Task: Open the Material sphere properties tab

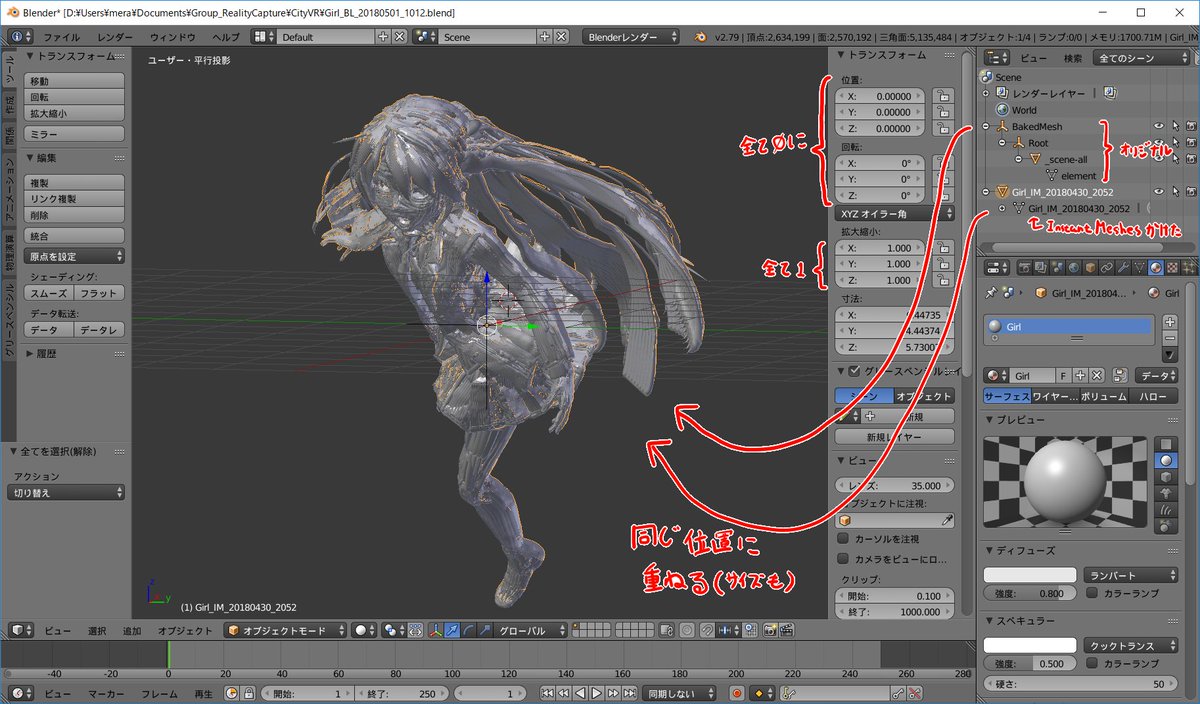Action: point(1156,267)
